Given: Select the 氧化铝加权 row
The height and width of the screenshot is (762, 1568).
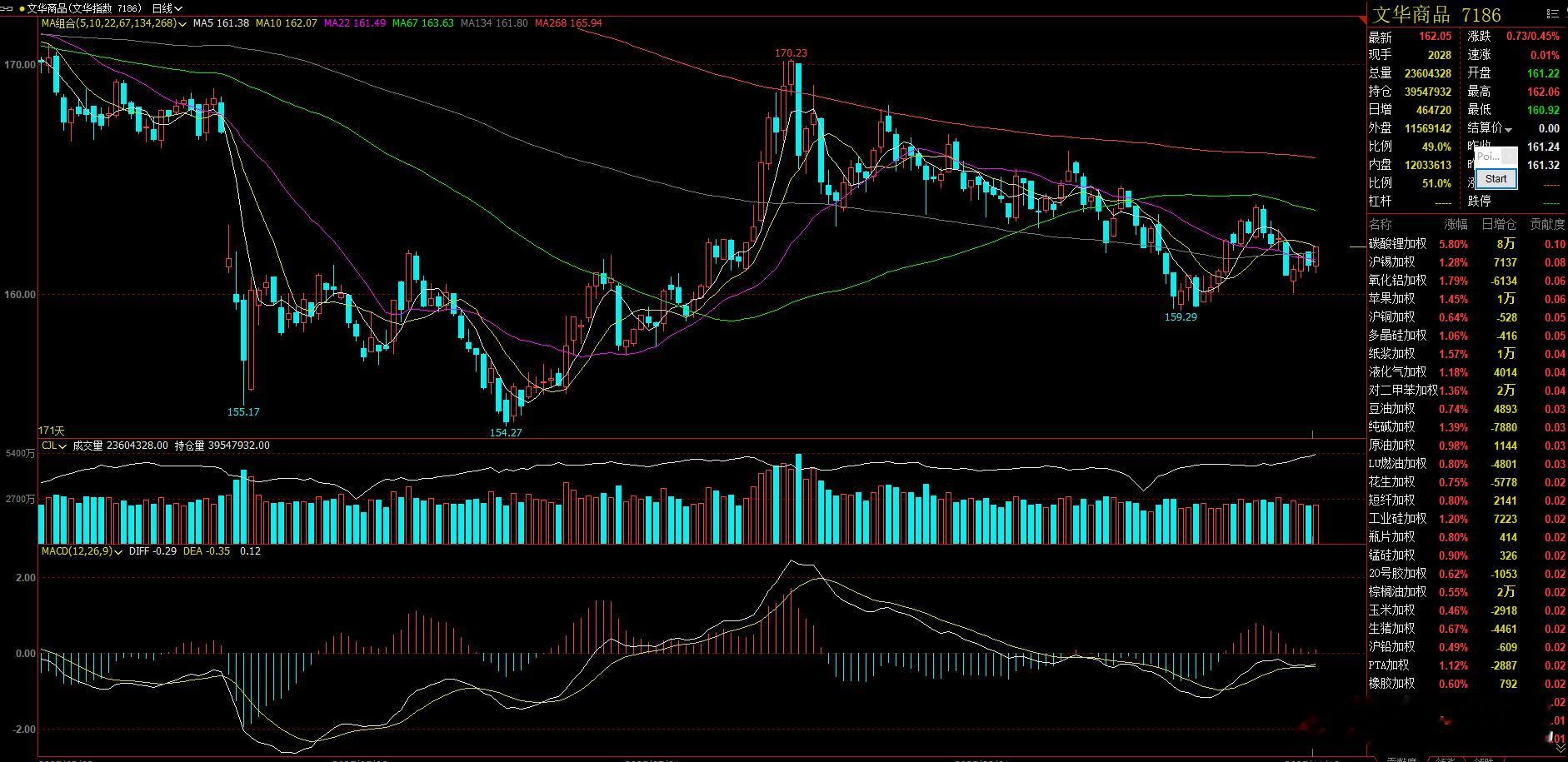Looking at the screenshot, I should 1467,281.
